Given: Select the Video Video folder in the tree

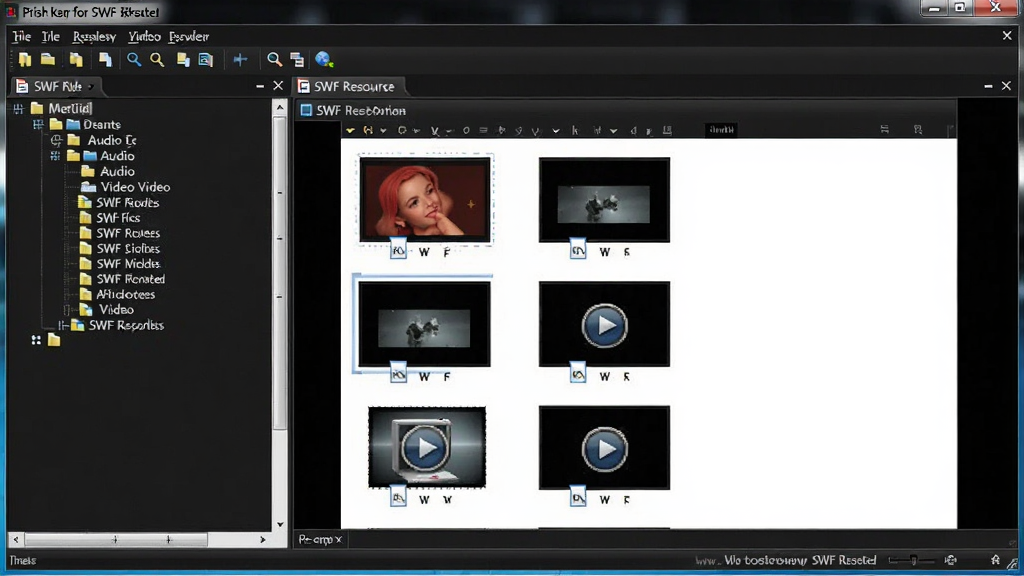Looking at the screenshot, I should [125, 187].
